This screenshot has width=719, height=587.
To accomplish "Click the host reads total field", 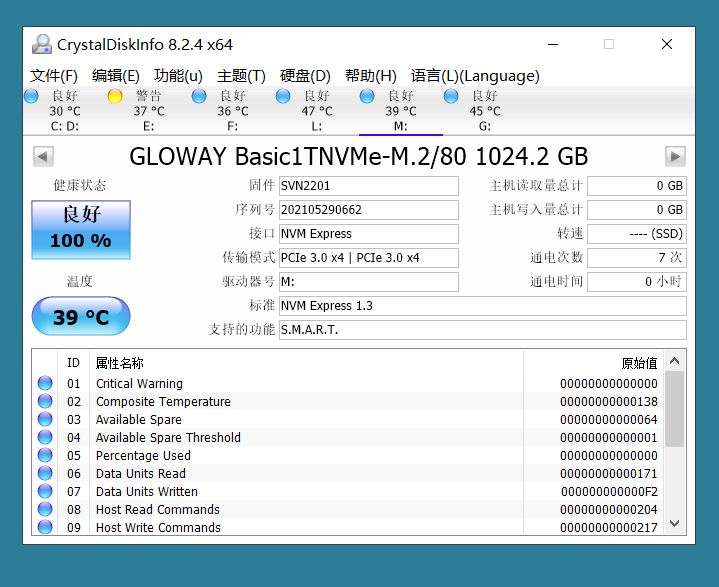I will (637, 186).
